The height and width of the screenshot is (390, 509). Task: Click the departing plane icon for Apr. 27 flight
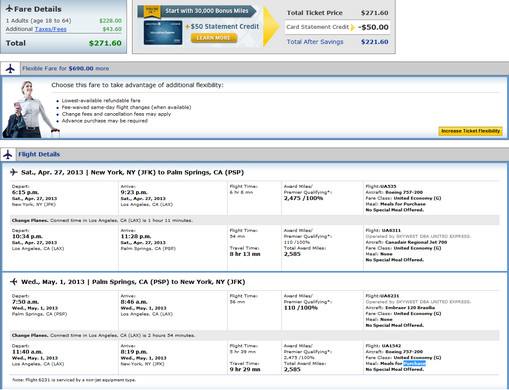[x=14, y=172]
